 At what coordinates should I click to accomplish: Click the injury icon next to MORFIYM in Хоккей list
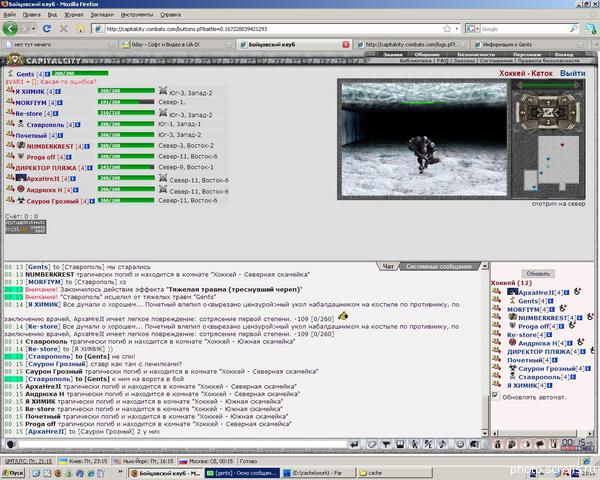tap(562, 308)
